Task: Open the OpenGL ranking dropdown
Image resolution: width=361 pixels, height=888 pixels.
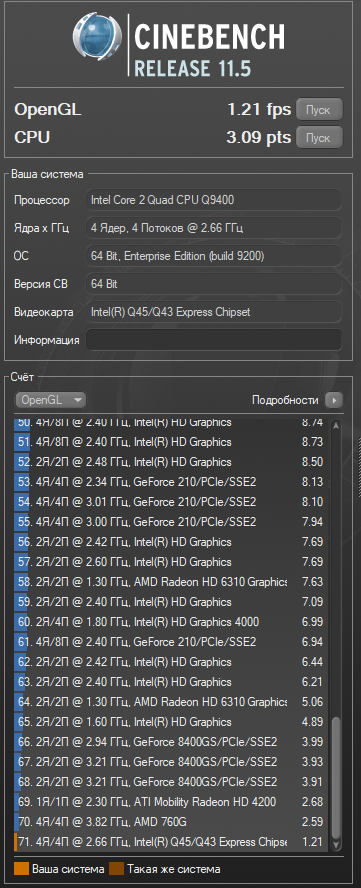Action: click(50, 400)
